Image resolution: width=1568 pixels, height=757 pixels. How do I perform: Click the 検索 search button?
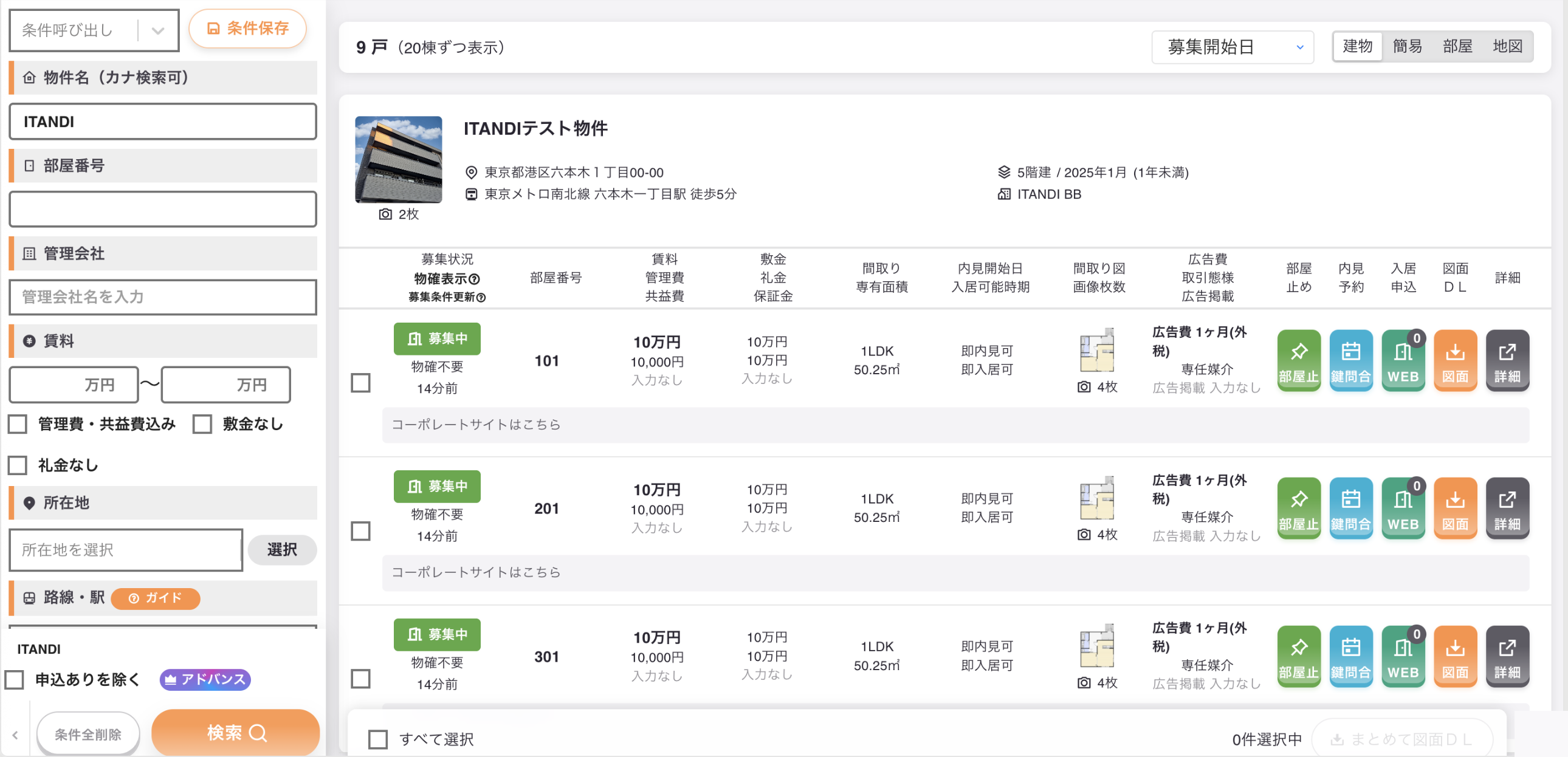[x=236, y=733]
